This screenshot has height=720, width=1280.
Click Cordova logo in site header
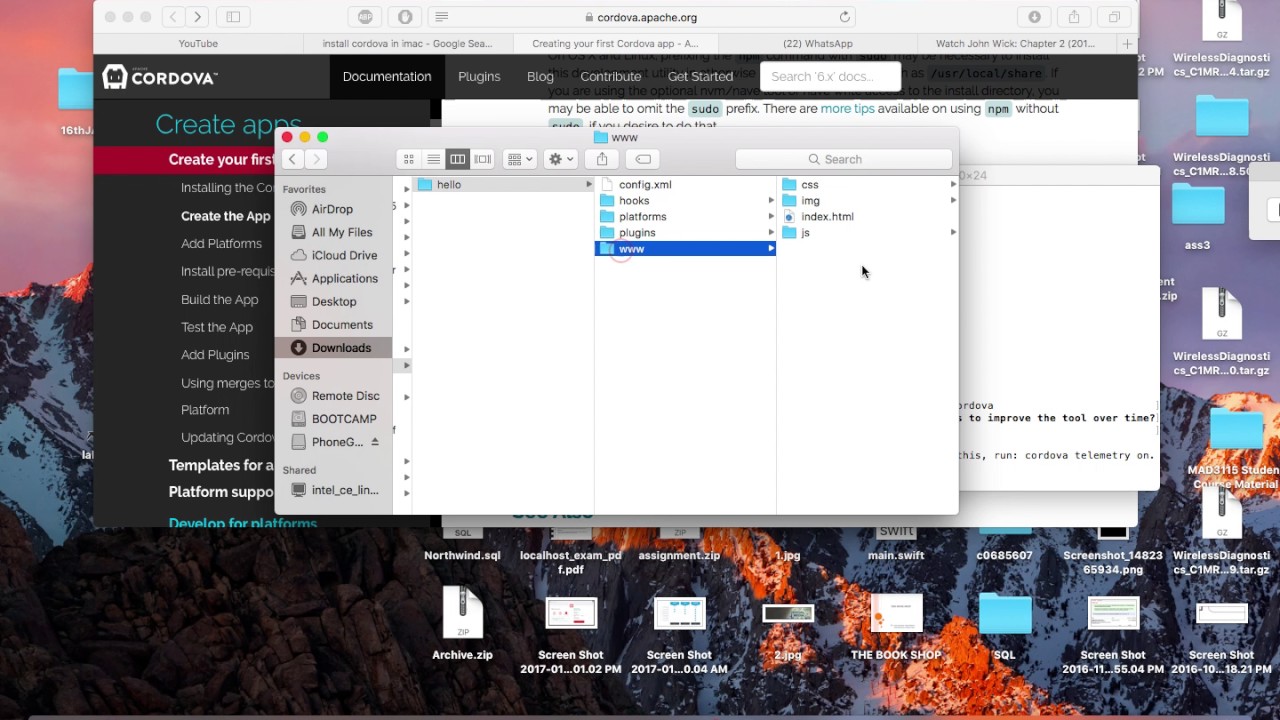[x=160, y=77]
